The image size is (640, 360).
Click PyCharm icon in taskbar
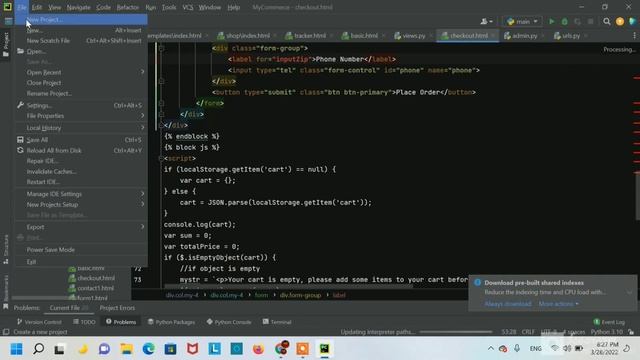pos(324,349)
